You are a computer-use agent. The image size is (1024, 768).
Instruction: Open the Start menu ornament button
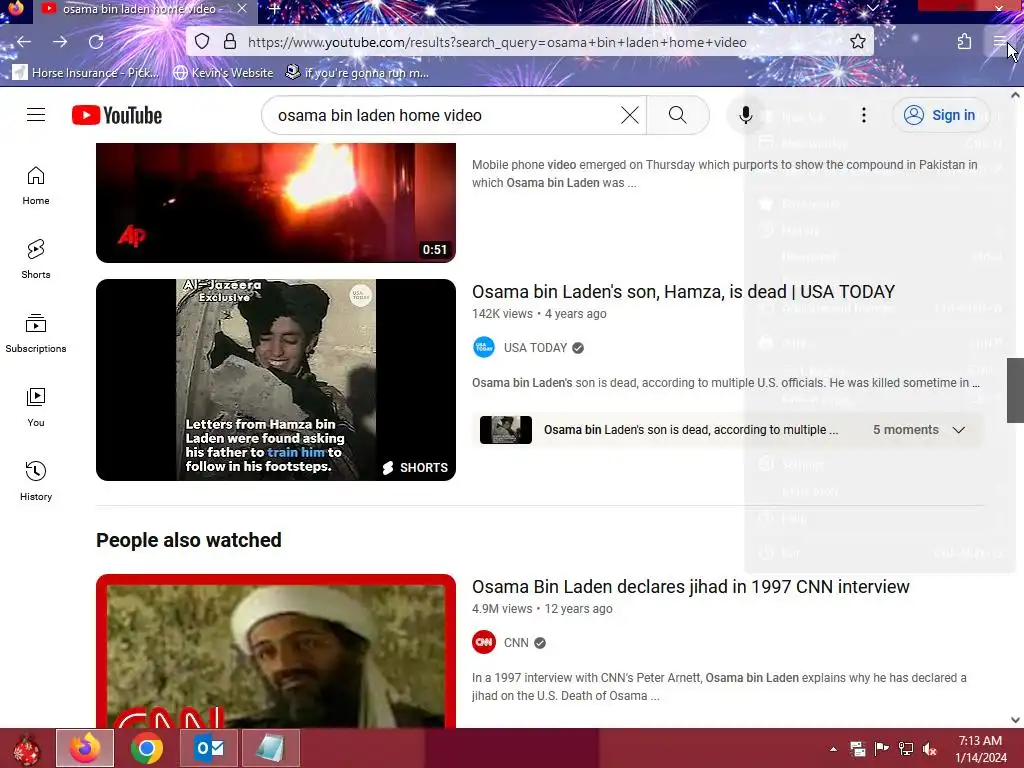25,748
